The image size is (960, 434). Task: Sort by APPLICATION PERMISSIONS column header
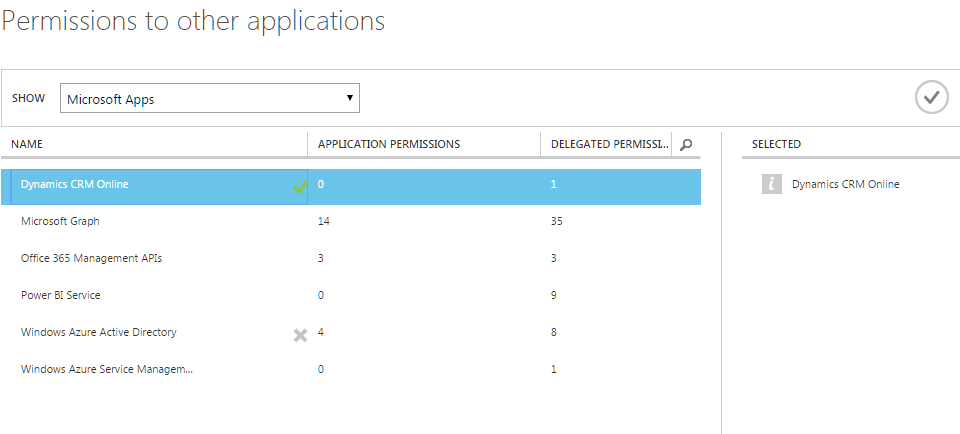click(389, 144)
